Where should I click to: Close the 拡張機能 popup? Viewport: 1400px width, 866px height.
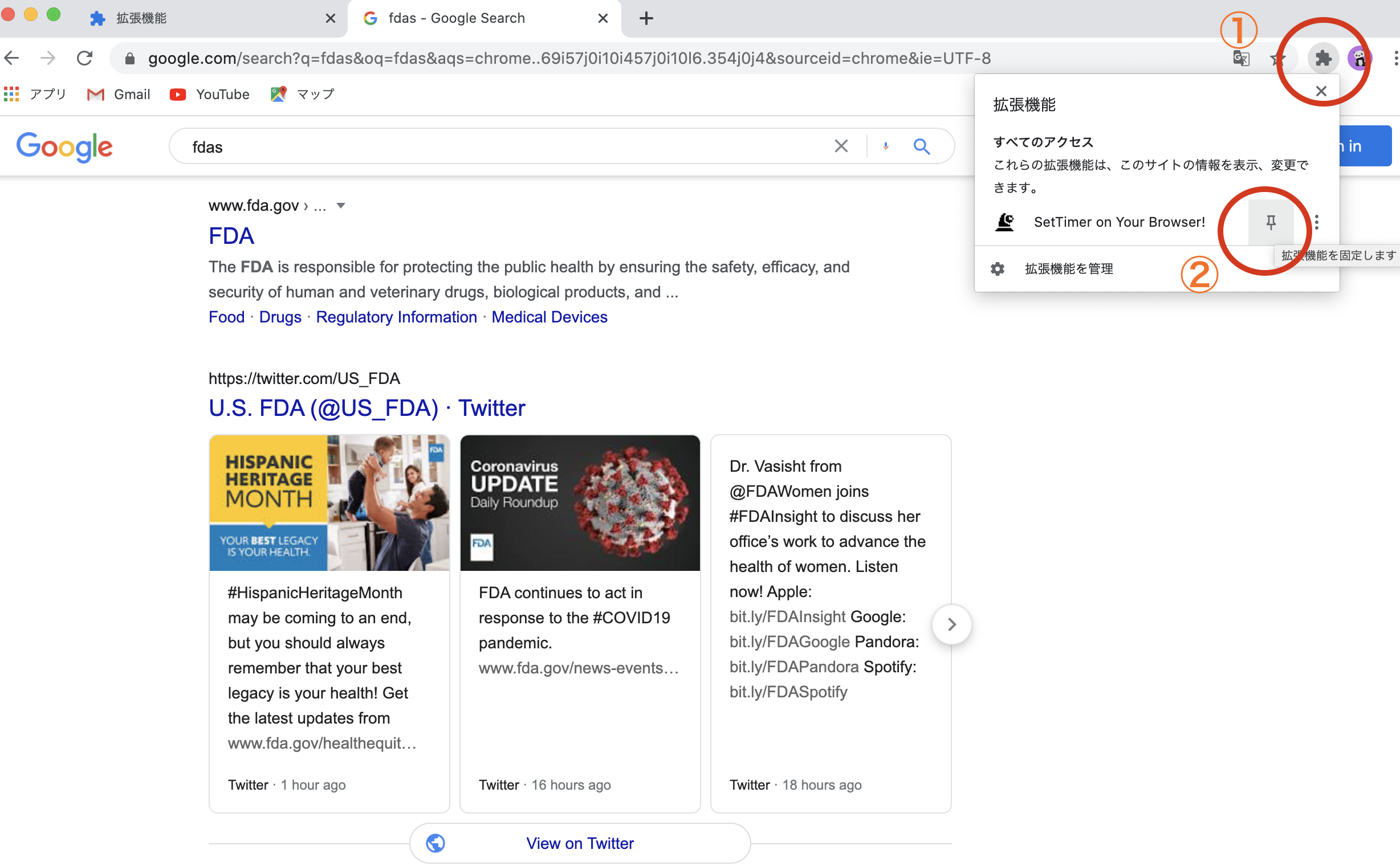(x=1321, y=91)
